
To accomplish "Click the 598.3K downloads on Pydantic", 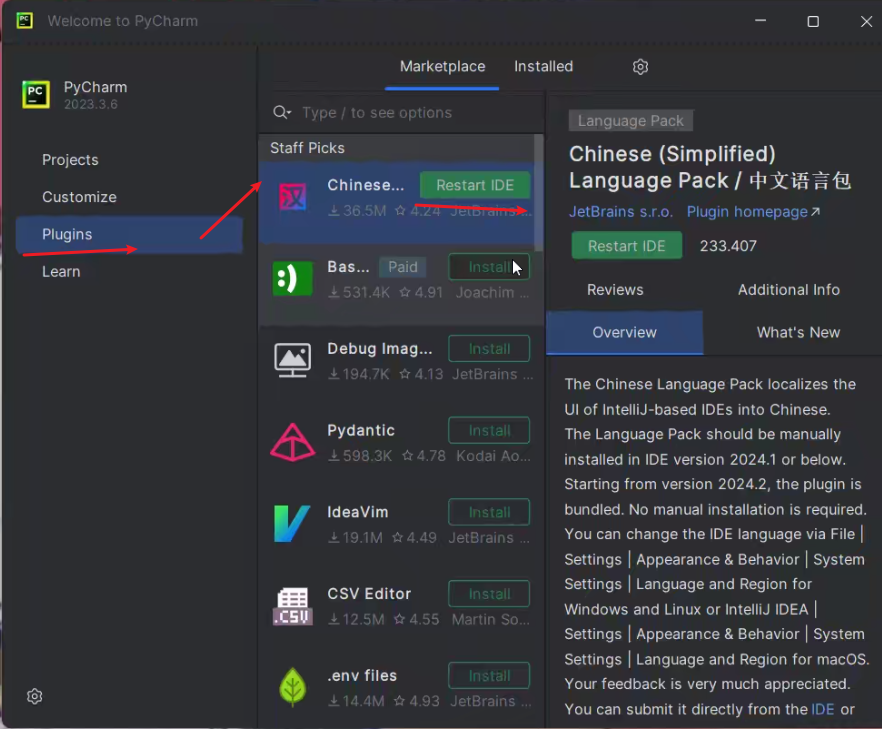I will (360, 456).
